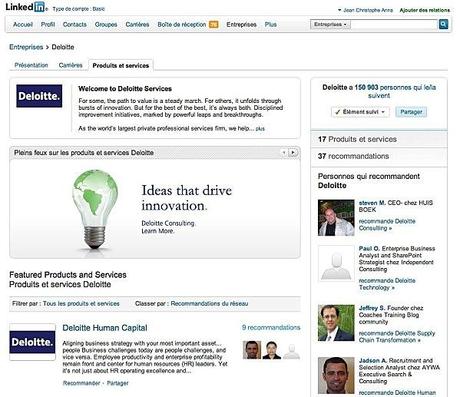Open Paul O. placeholder avatar

(x=336, y=264)
